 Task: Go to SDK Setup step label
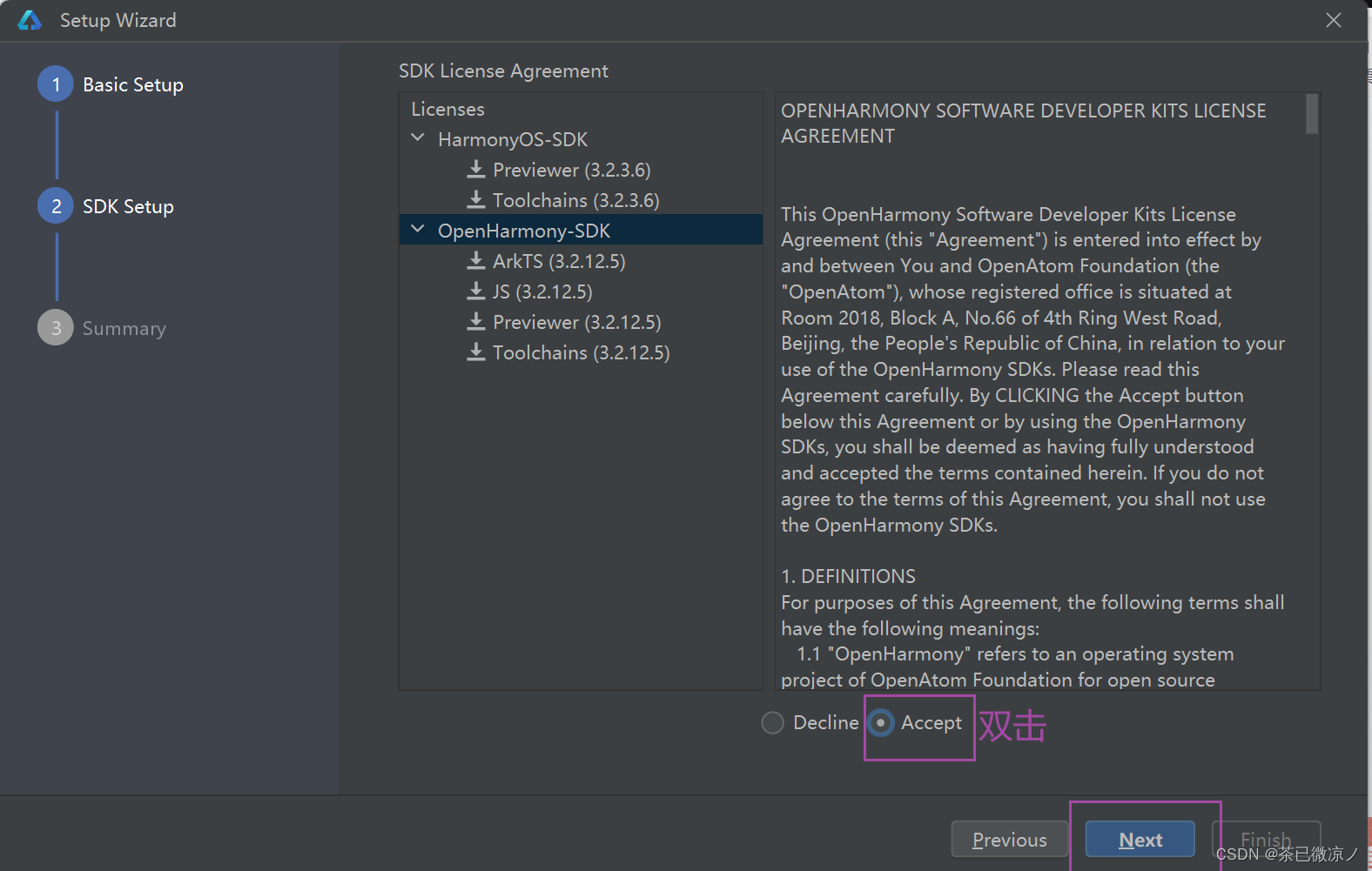pos(128,206)
